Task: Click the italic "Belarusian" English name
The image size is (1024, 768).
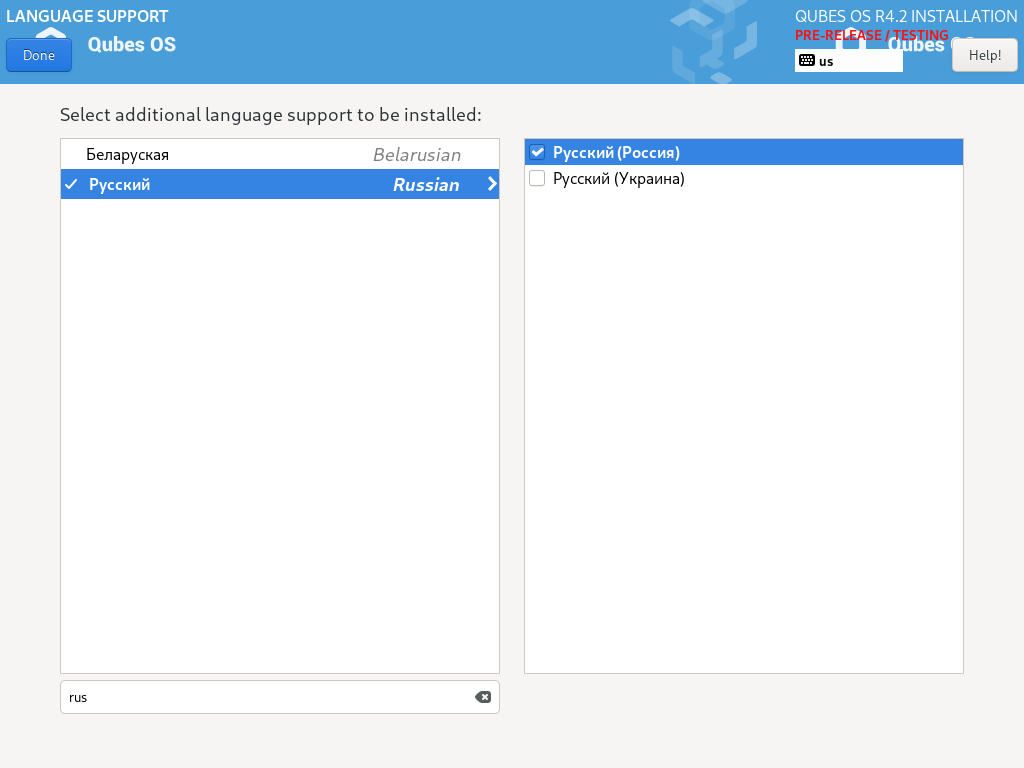Action: pyautogui.click(x=416, y=155)
